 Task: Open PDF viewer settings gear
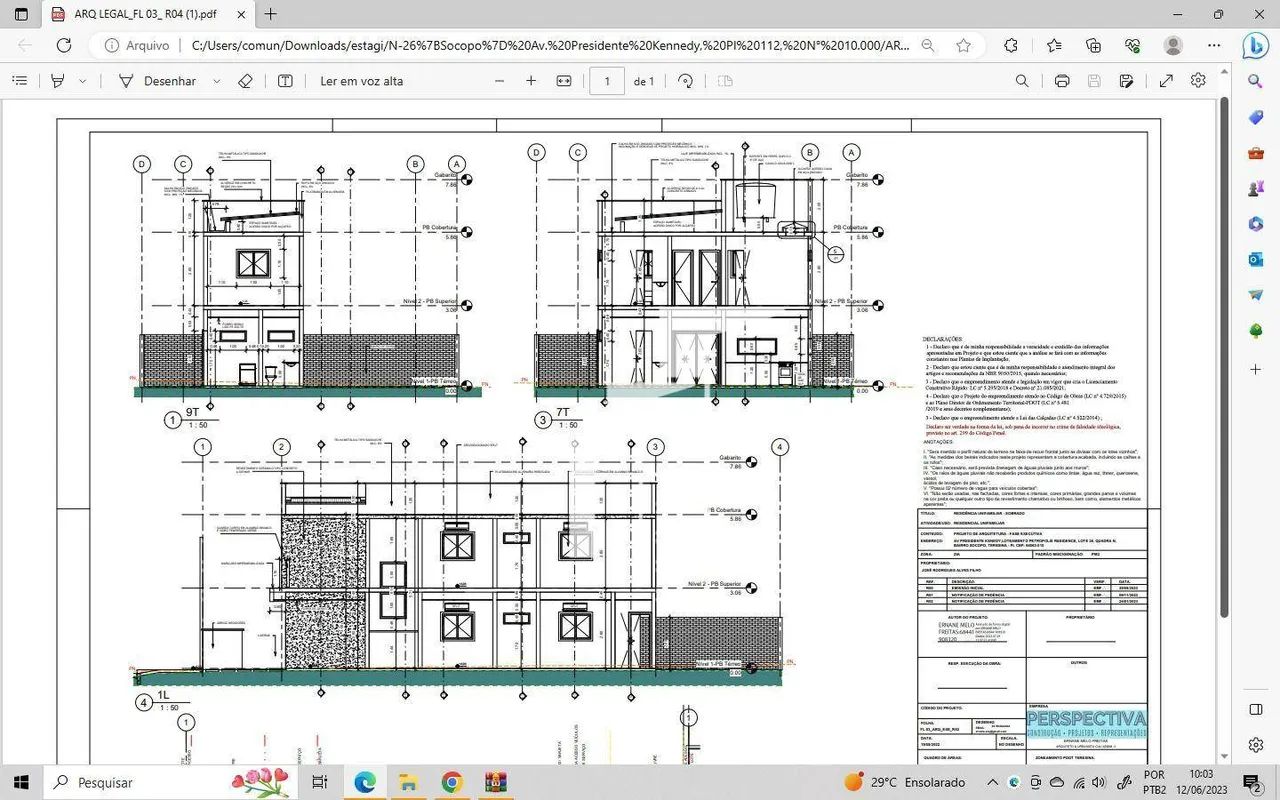pos(1198,81)
